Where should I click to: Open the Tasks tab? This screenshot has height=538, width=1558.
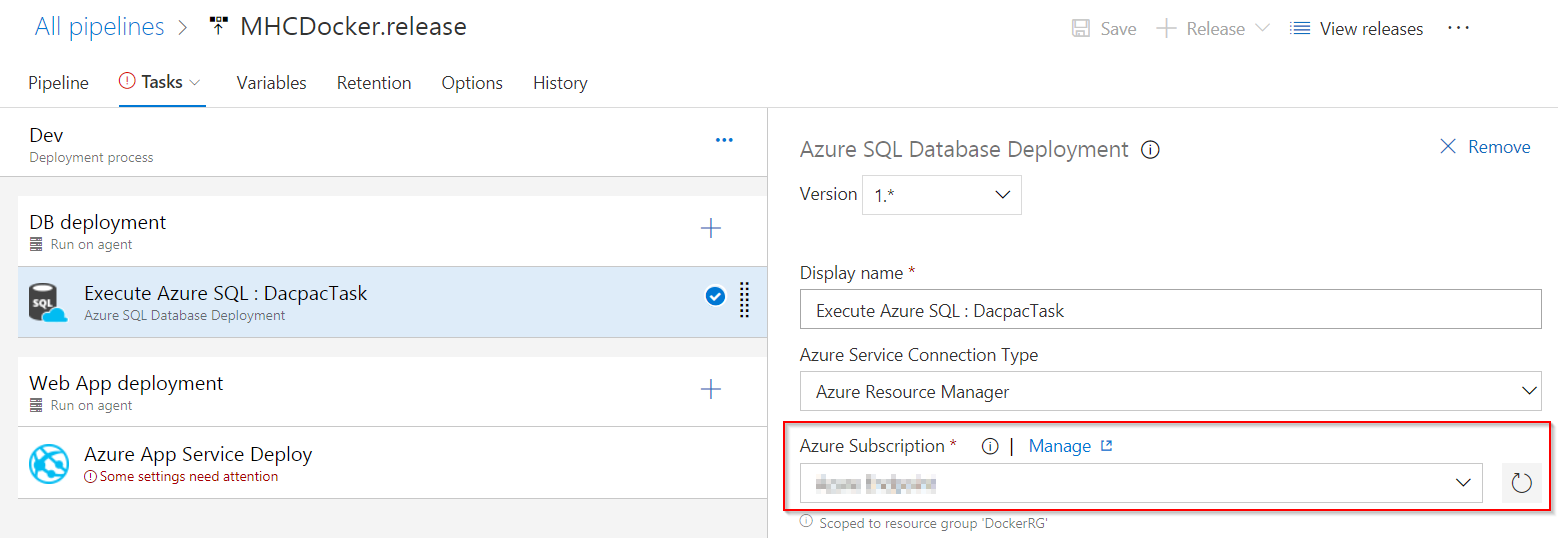[x=161, y=82]
